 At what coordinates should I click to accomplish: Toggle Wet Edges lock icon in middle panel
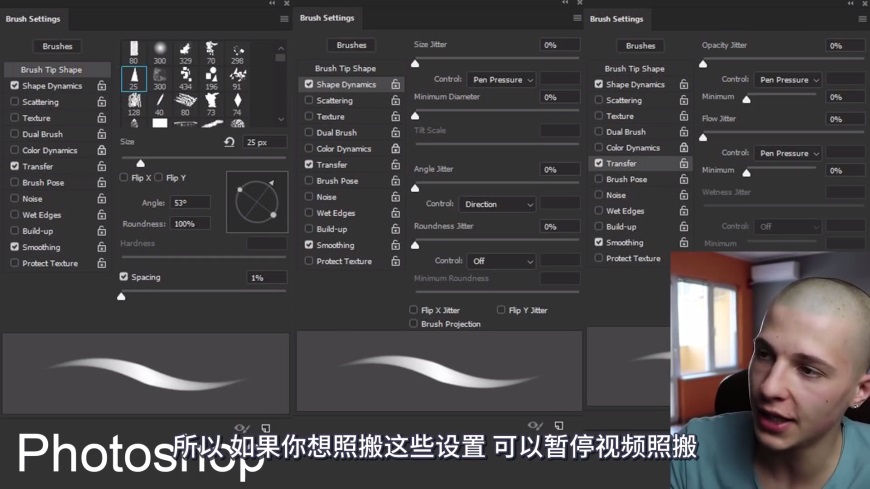click(x=396, y=213)
